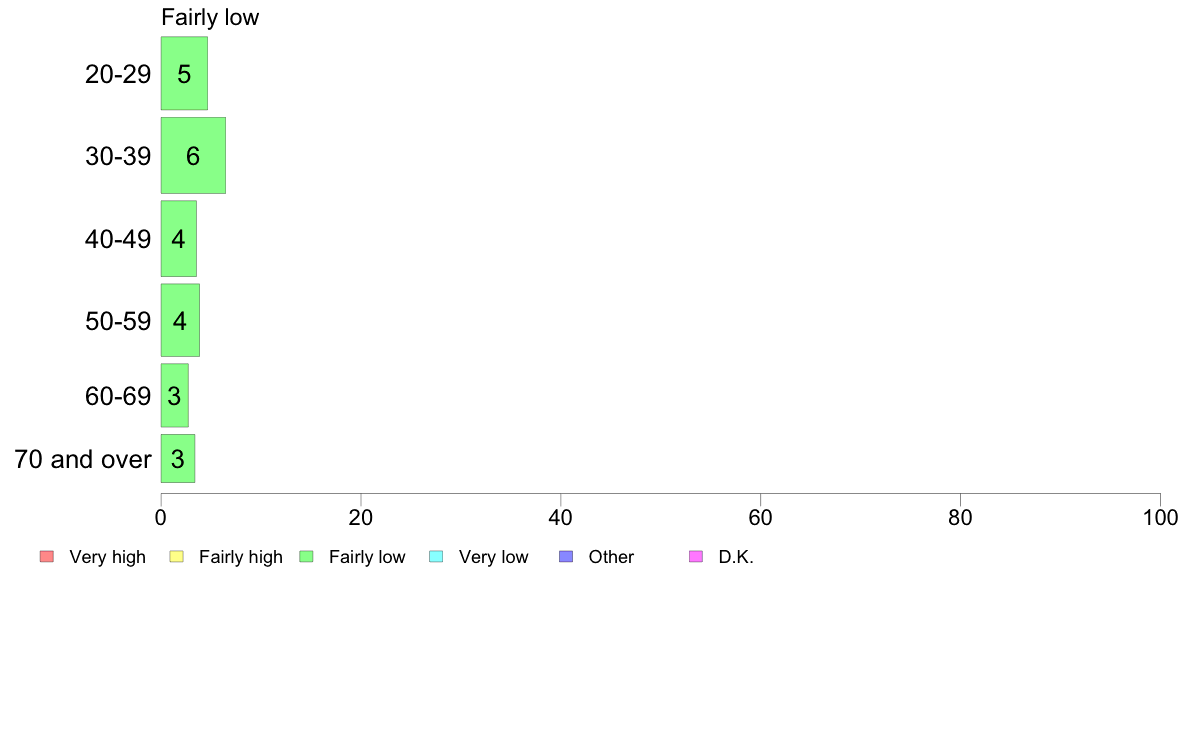Click the blue Other legend swatch
Screen dimensions: 1188x736
566,556
